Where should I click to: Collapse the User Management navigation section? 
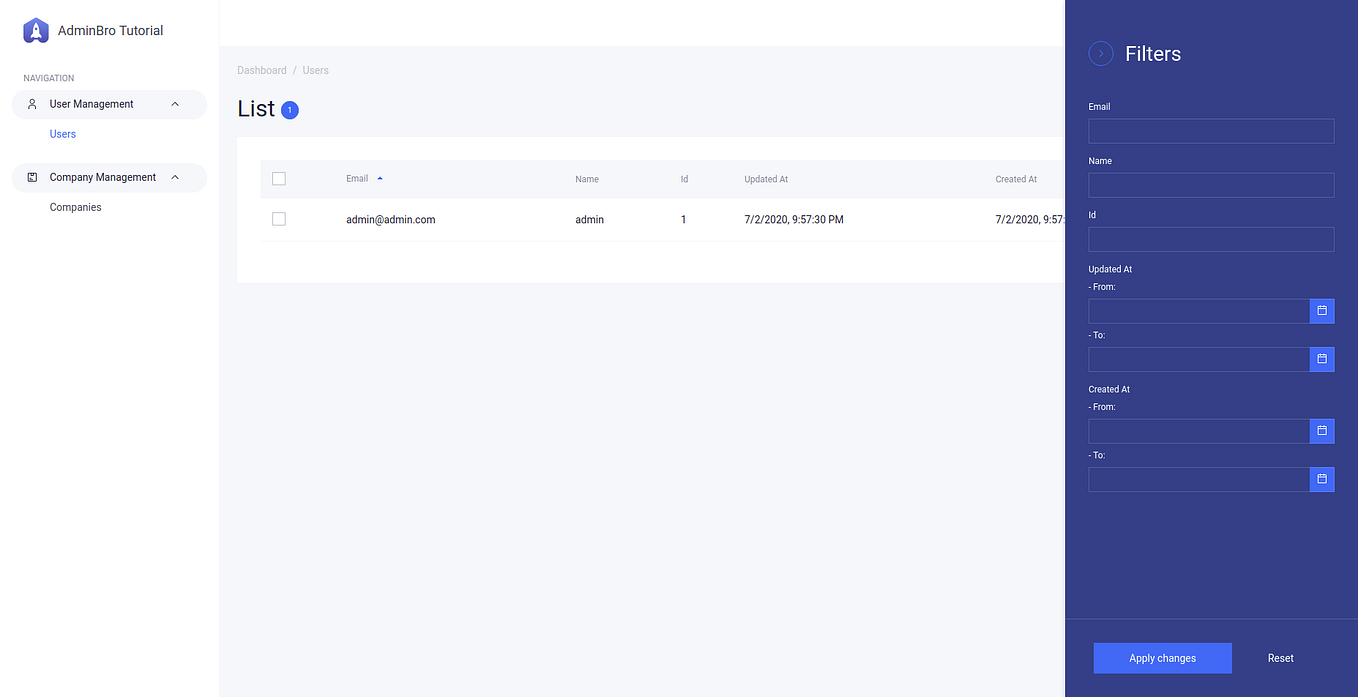point(175,104)
